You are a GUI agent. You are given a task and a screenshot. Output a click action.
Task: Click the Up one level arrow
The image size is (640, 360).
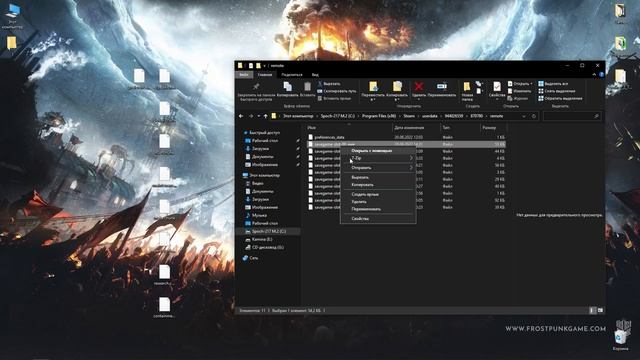coord(266,116)
